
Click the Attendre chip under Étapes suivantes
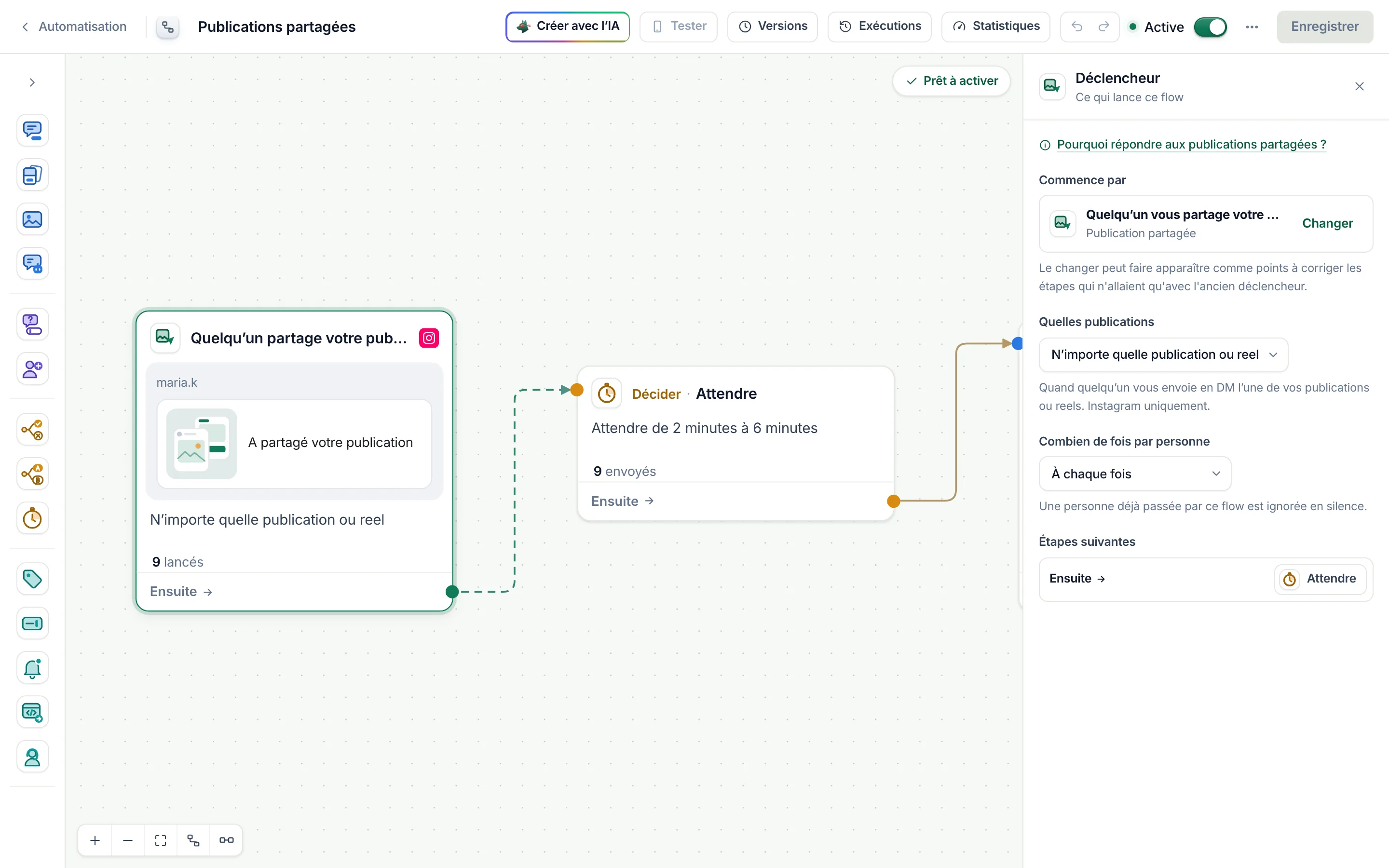point(1320,579)
